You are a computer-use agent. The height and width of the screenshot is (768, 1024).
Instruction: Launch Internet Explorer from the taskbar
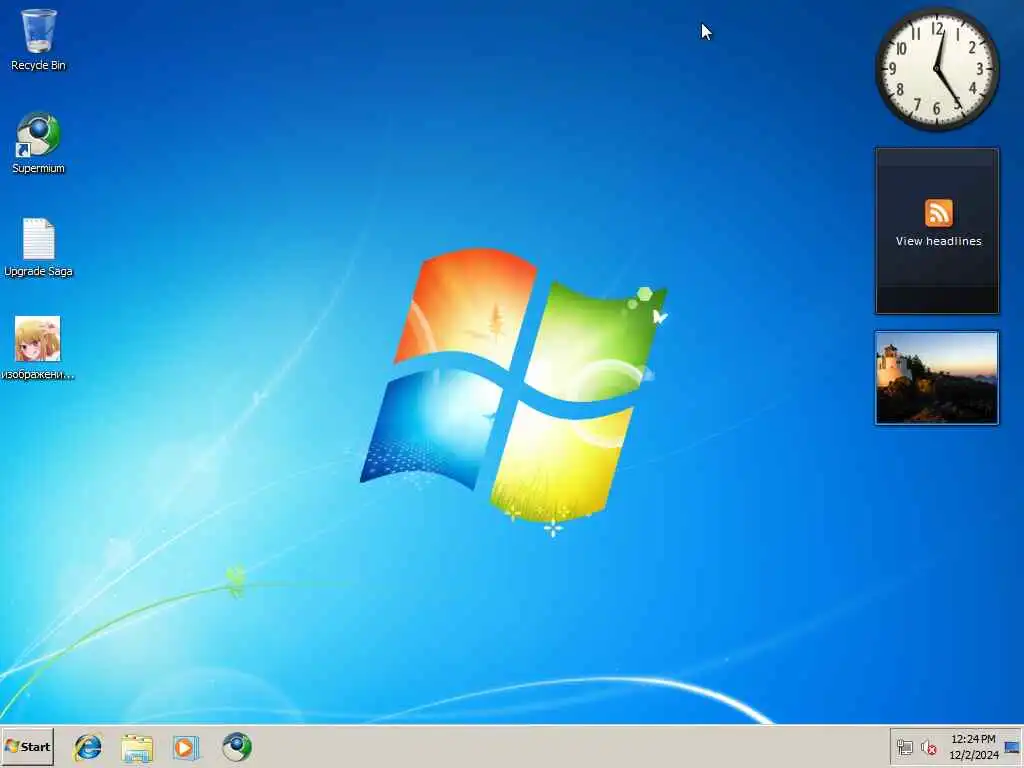pyautogui.click(x=88, y=747)
